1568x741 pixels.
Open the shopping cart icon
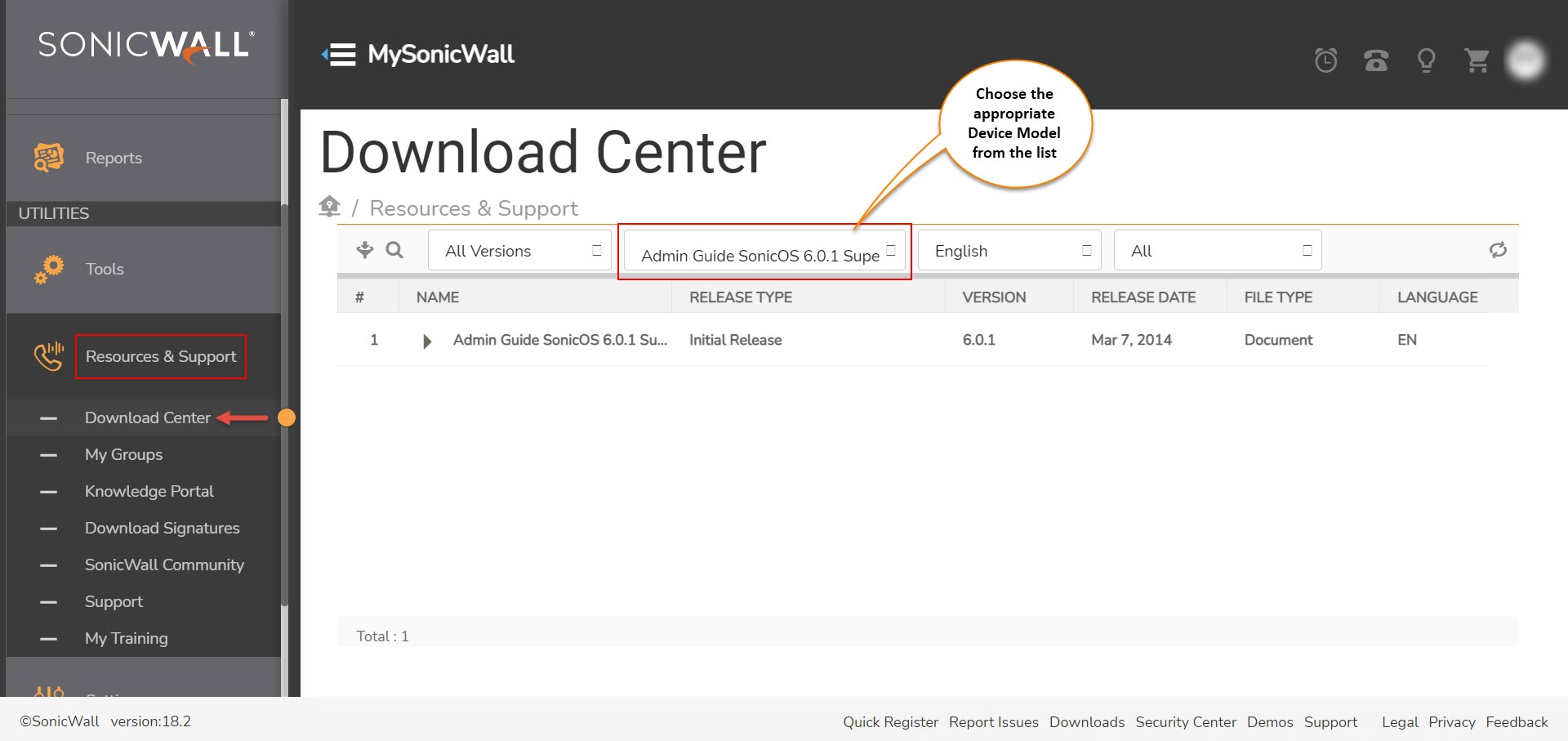(x=1477, y=60)
